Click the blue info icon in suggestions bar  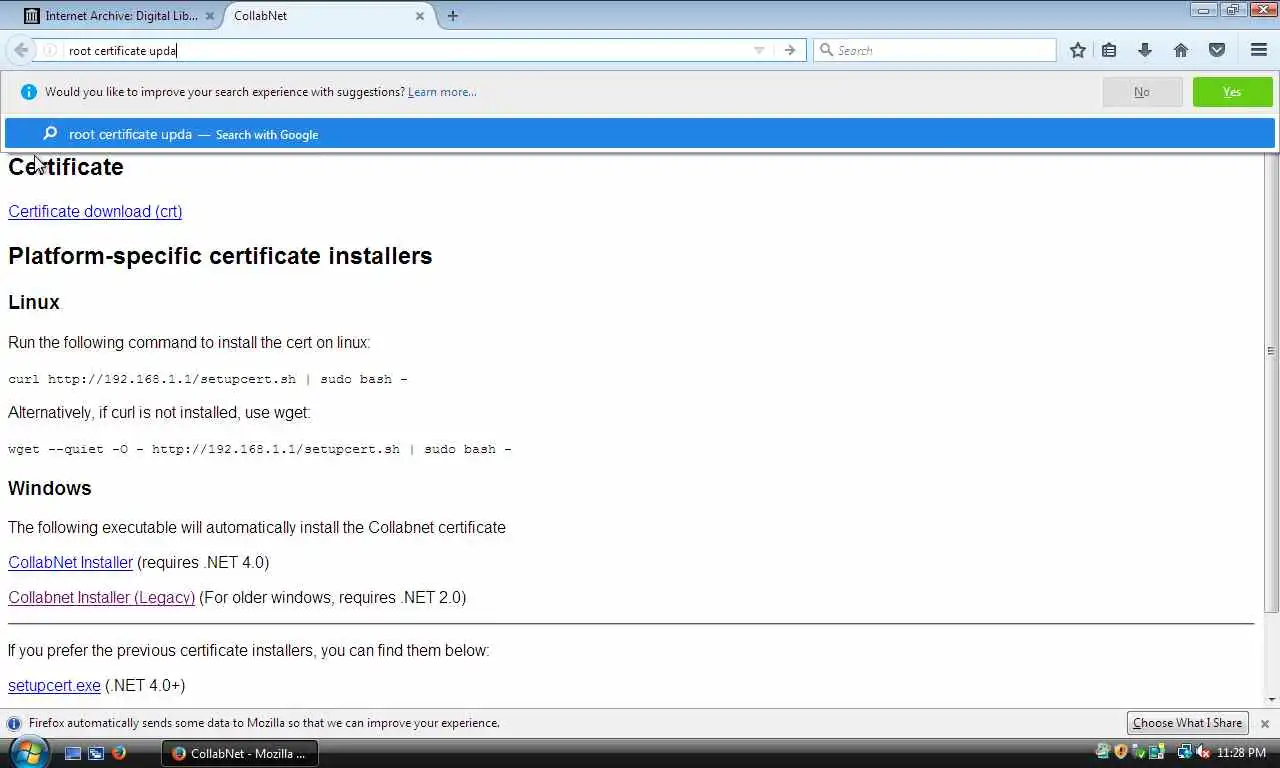[x=28, y=92]
